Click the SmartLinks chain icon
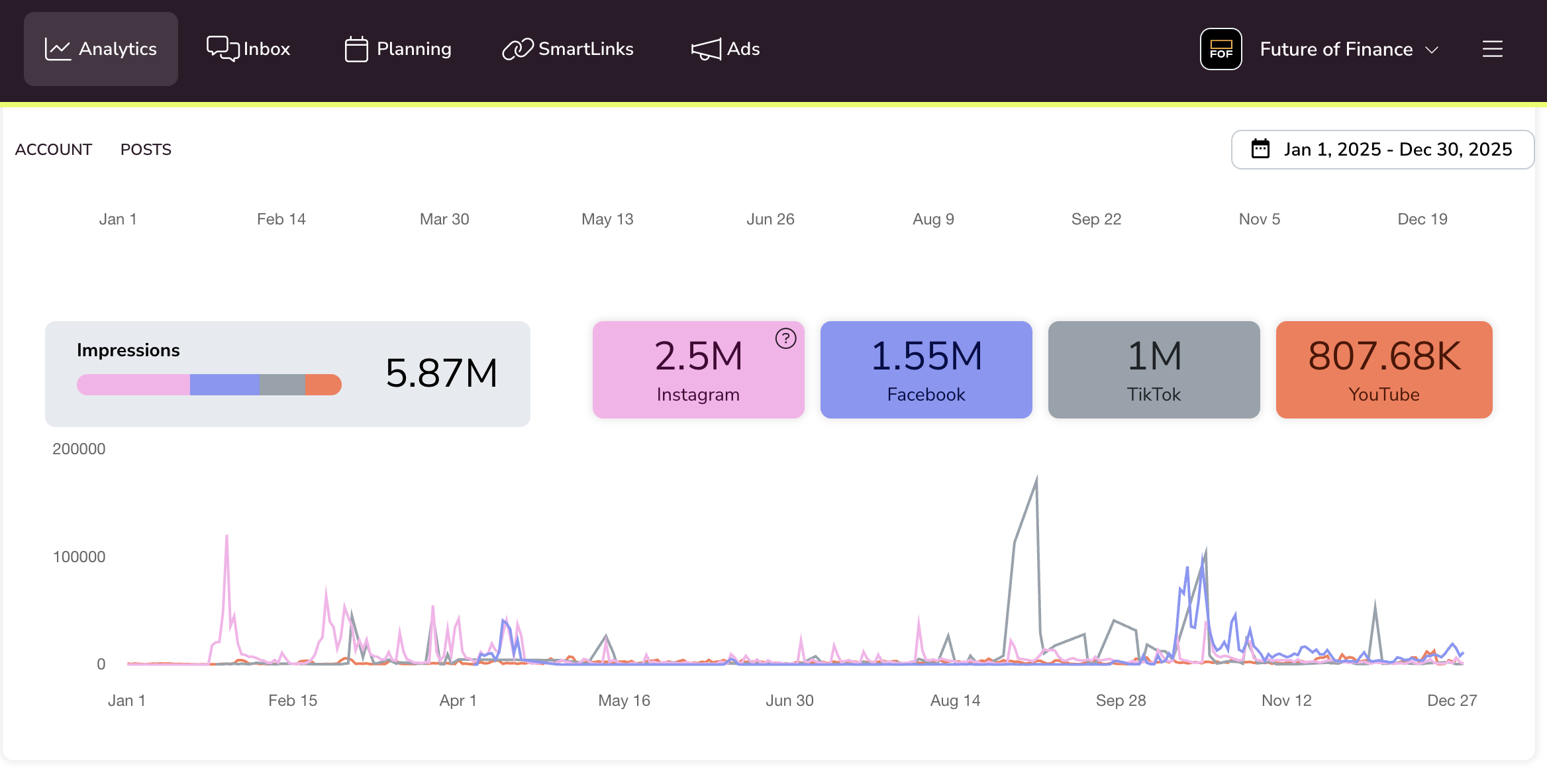The width and height of the screenshot is (1547, 784). pyautogui.click(x=517, y=49)
